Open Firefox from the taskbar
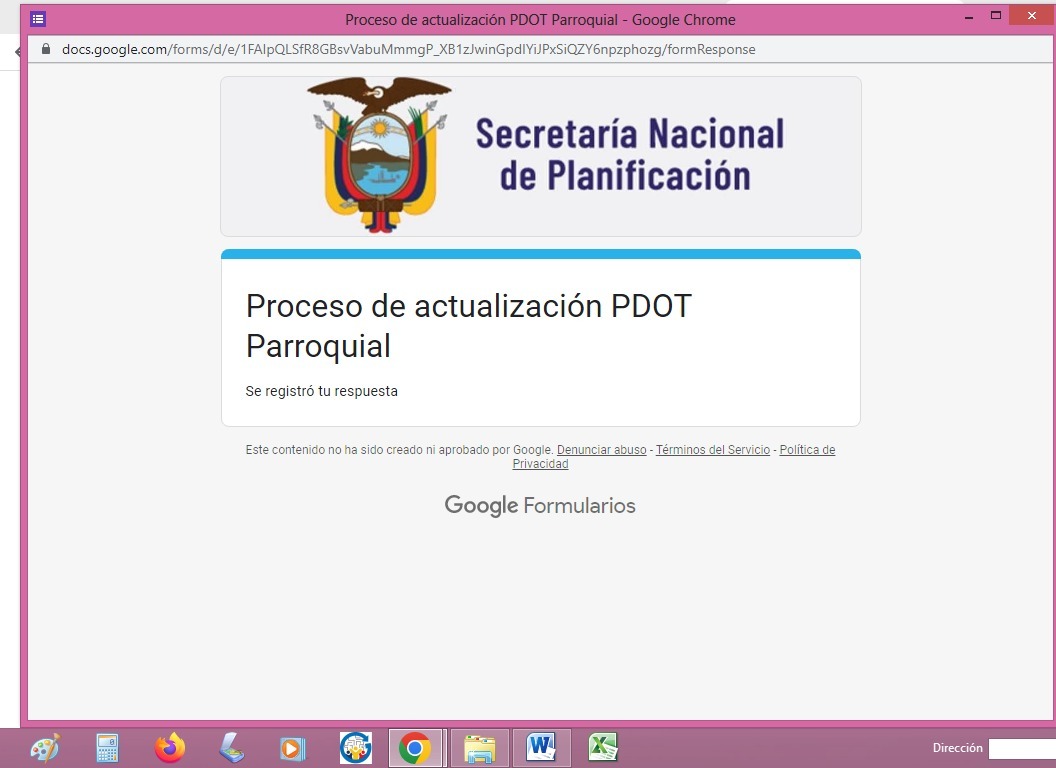1056x768 pixels. click(x=170, y=747)
